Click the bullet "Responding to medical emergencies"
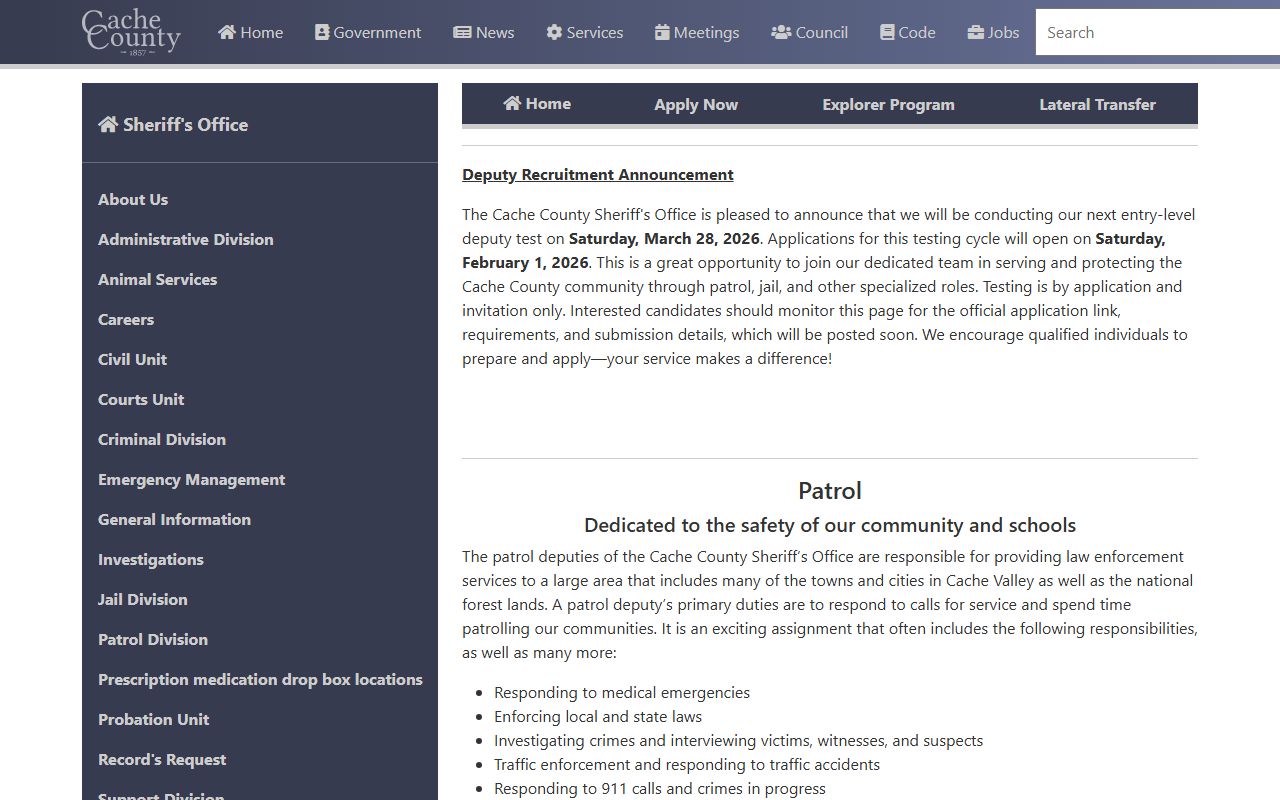1280x800 pixels. (622, 692)
